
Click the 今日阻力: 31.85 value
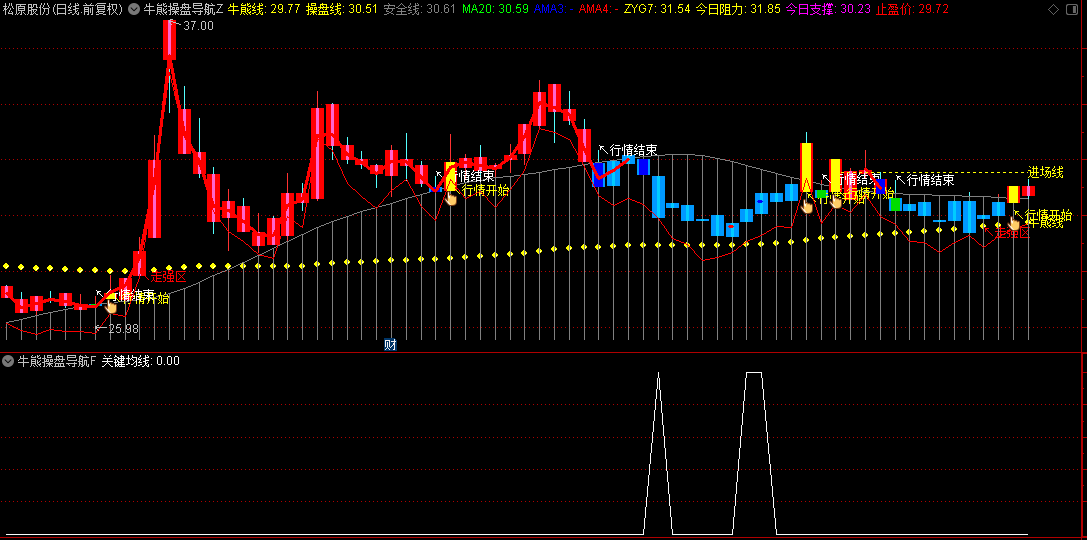738,9
